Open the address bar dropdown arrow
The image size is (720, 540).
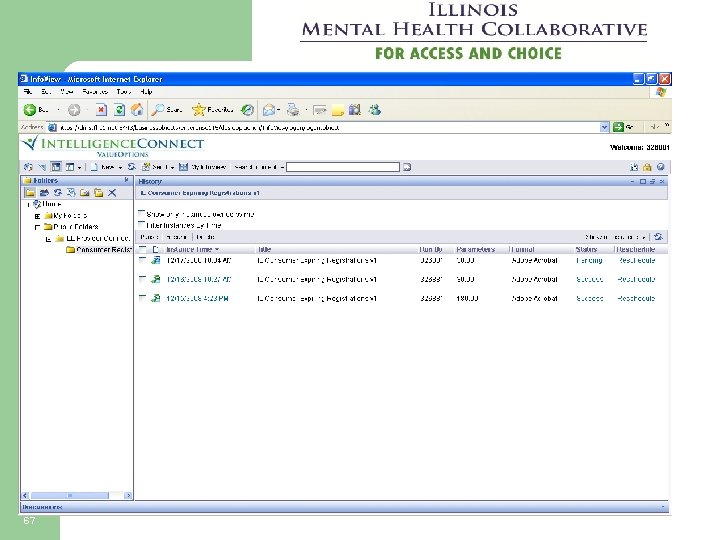604,127
